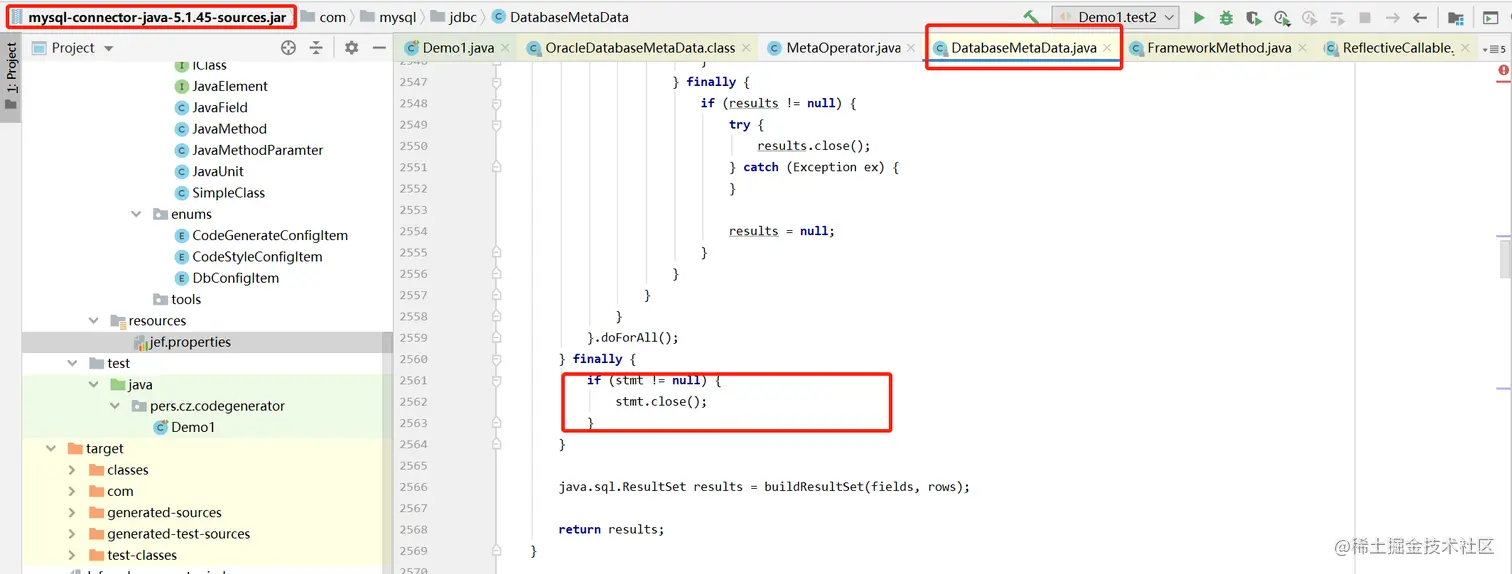Screen dimensions: 1512x574
Task: Collapse pers.cz.codegenerator package
Action: pyautogui.click(x=116, y=406)
